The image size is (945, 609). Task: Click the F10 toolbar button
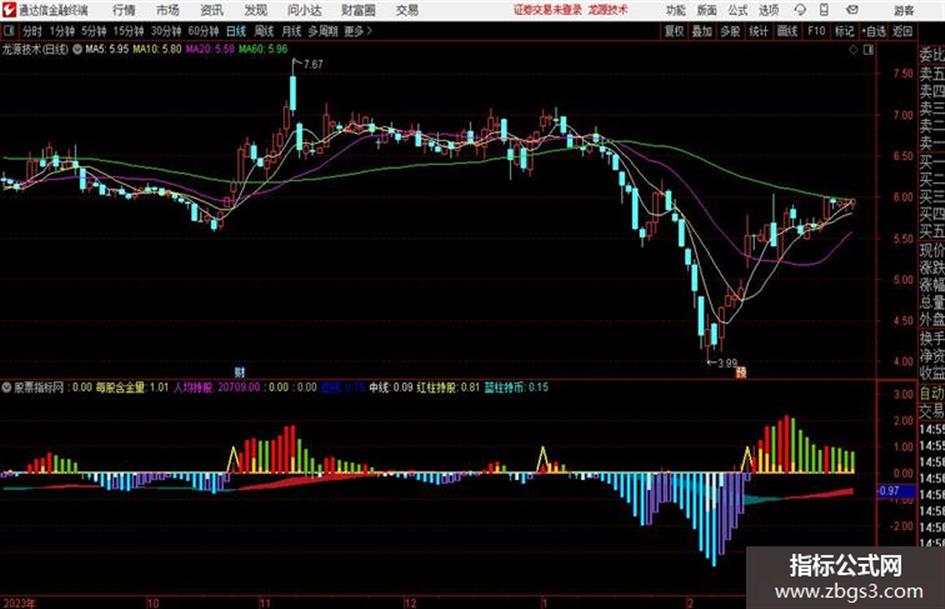point(816,31)
